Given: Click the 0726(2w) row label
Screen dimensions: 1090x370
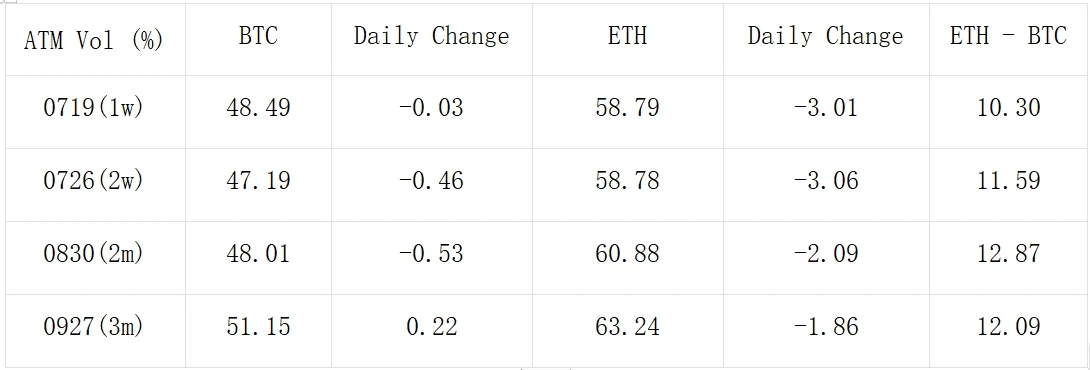Looking at the screenshot, I should click(x=95, y=184).
